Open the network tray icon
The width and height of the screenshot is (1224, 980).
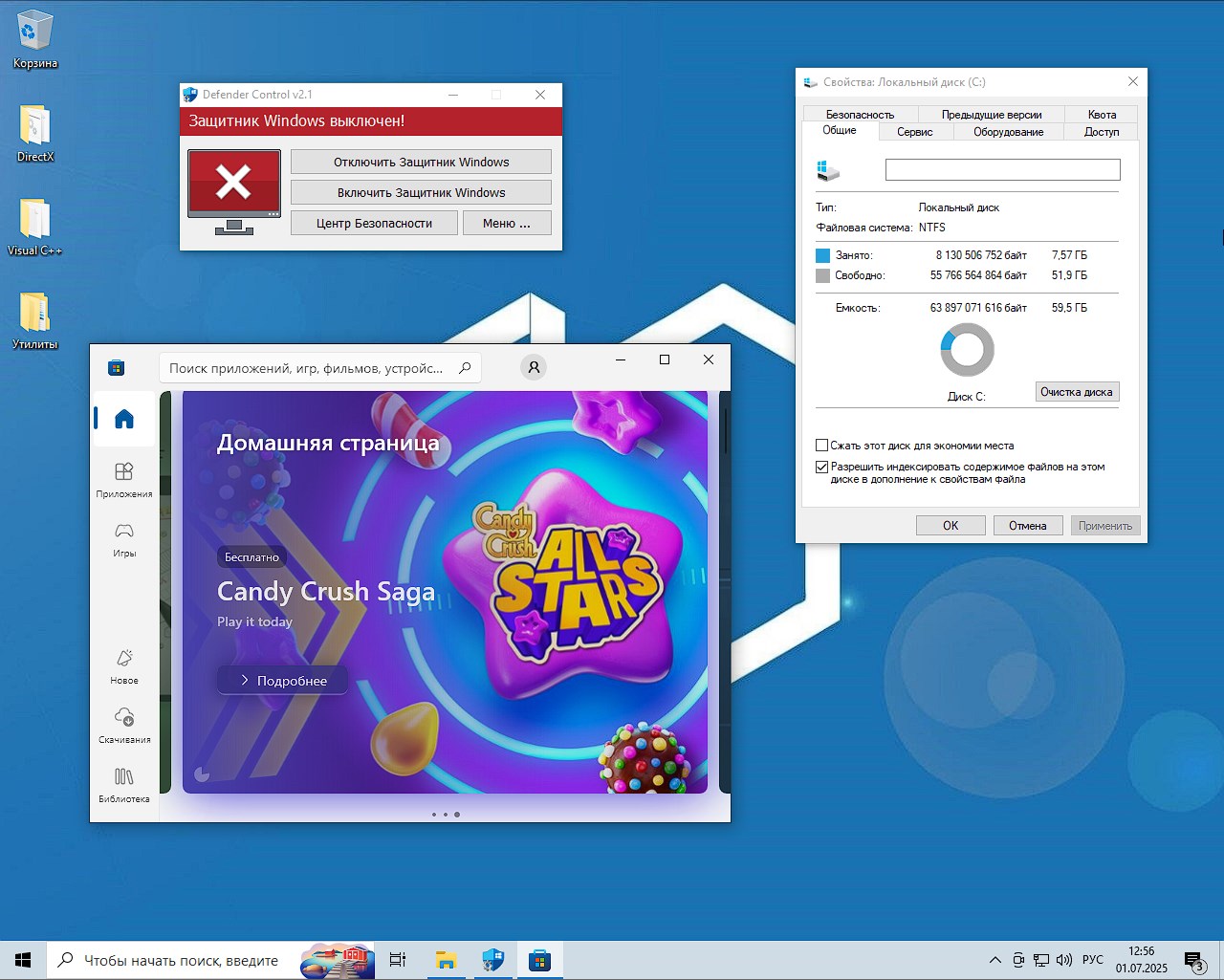point(1041,960)
